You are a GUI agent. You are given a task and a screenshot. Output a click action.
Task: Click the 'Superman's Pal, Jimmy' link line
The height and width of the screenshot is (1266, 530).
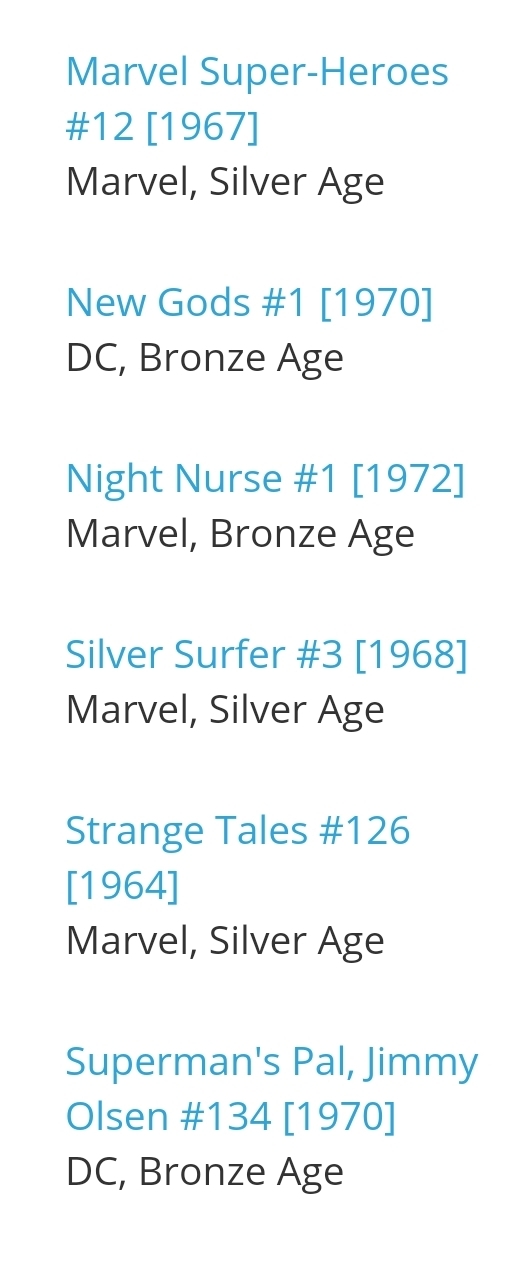pyautogui.click(x=272, y=1062)
